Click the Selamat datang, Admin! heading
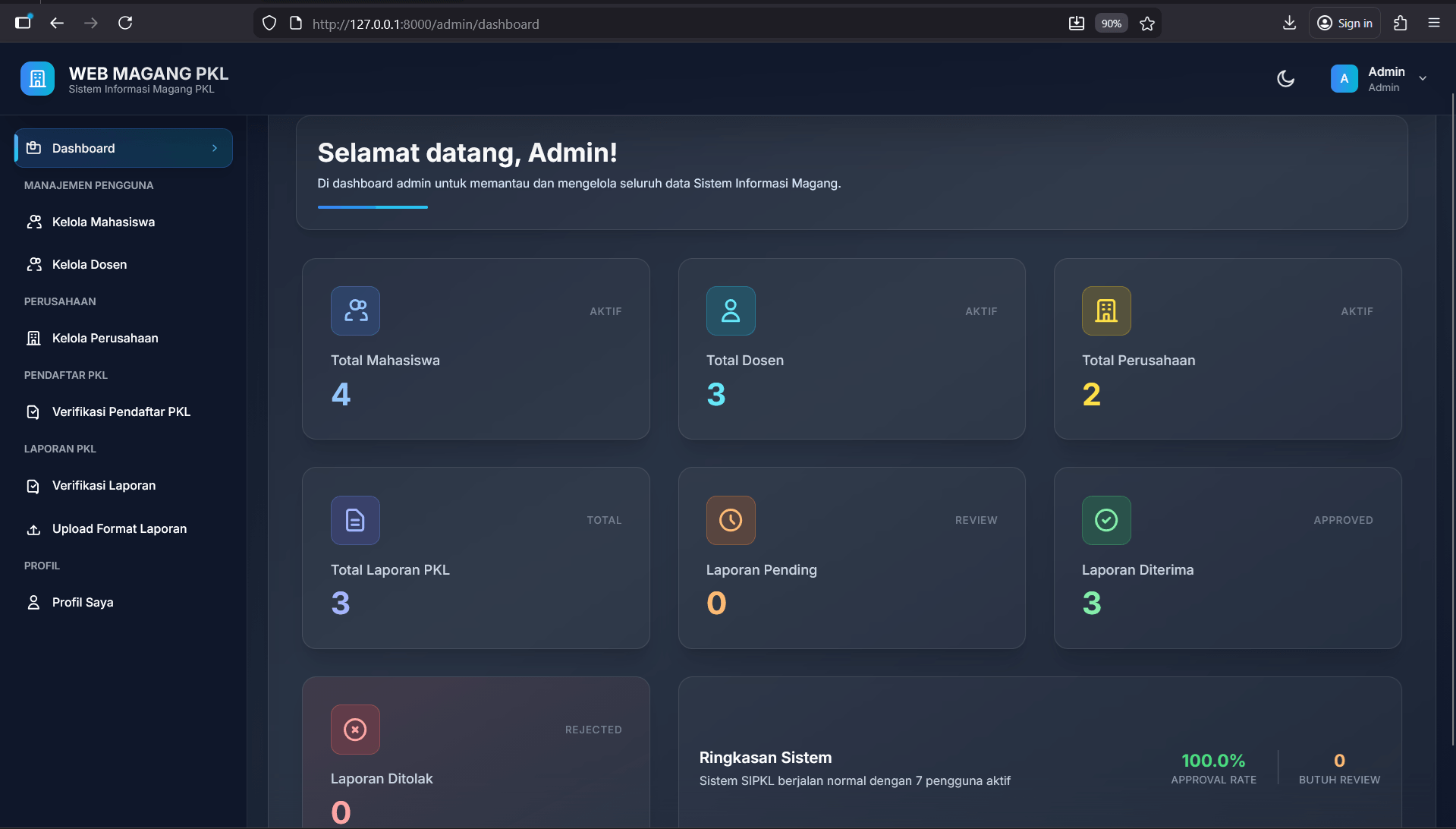This screenshot has height=829, width=1456. tap(467, 153)
